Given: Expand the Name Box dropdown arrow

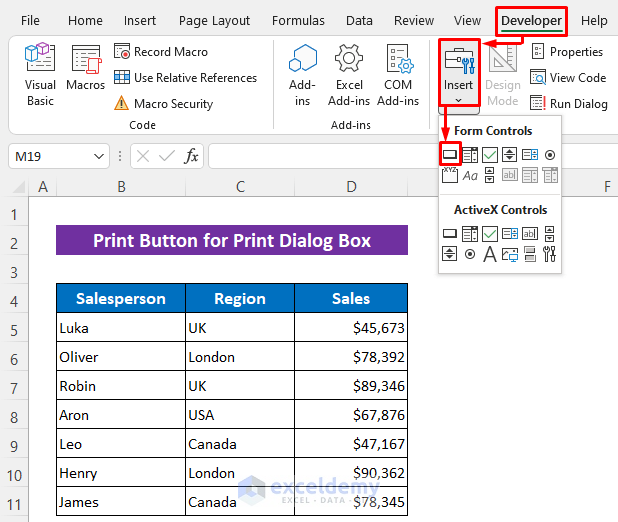Looking at the screenshot, I should (99, 156).
